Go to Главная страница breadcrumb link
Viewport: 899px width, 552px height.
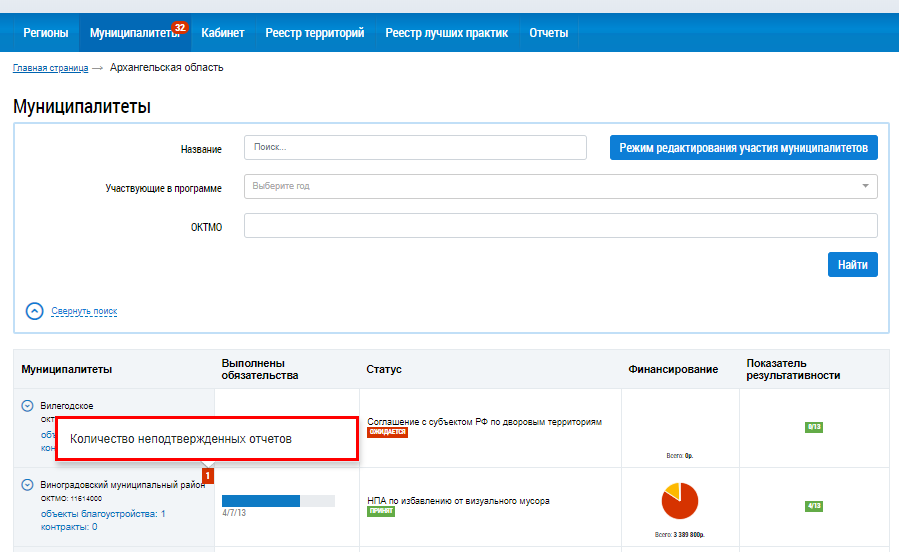click(x=50, y=68)
